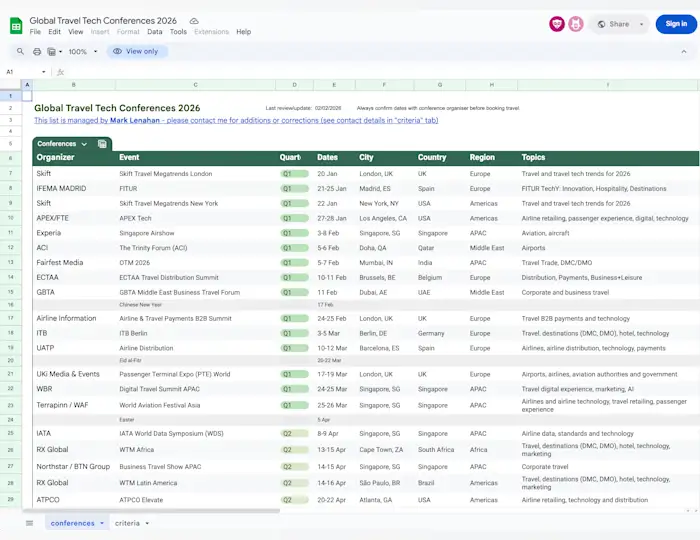
Task: Click the red anonymous user avatar
Action: 557,24
